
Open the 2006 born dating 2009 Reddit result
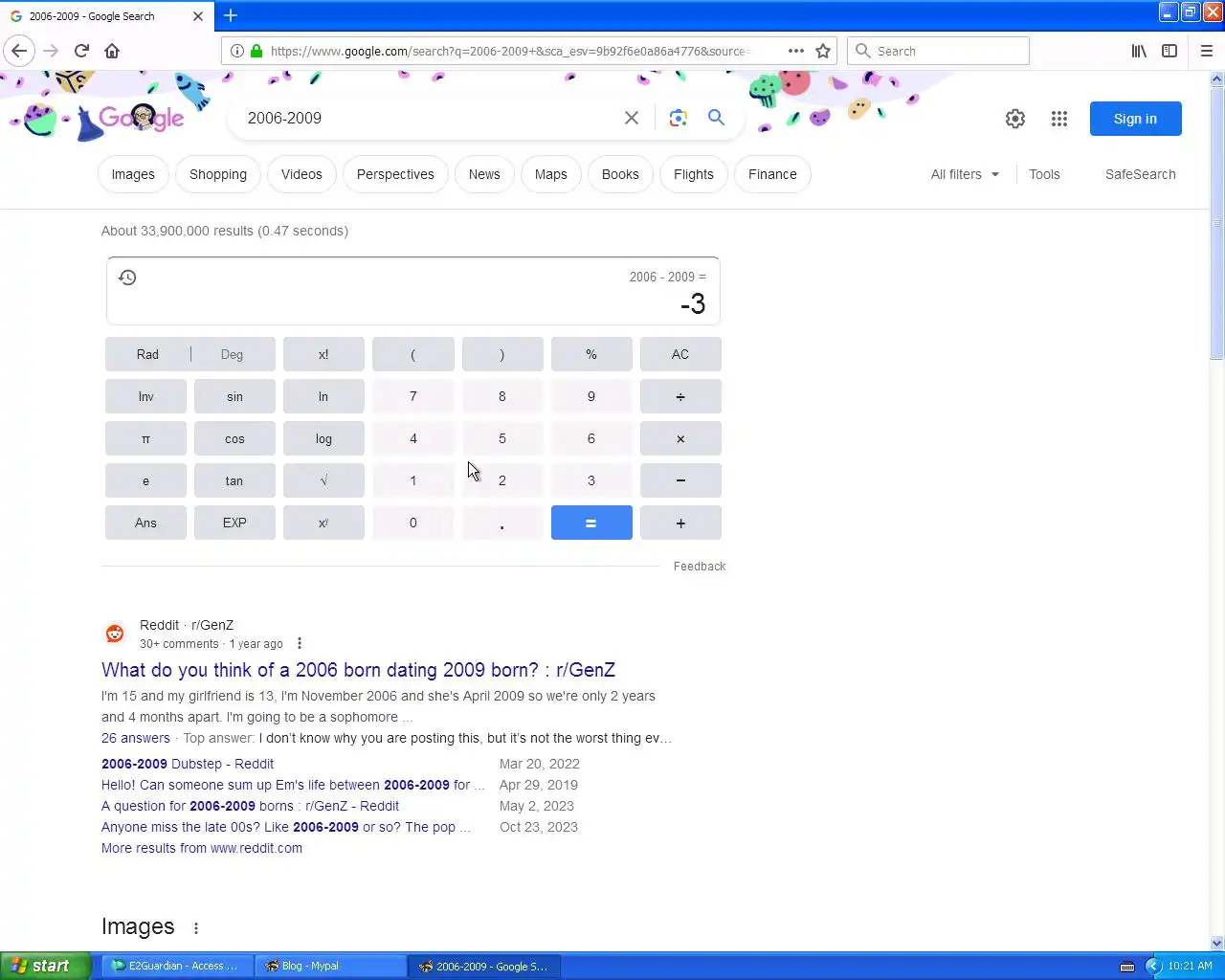(358, 670)
